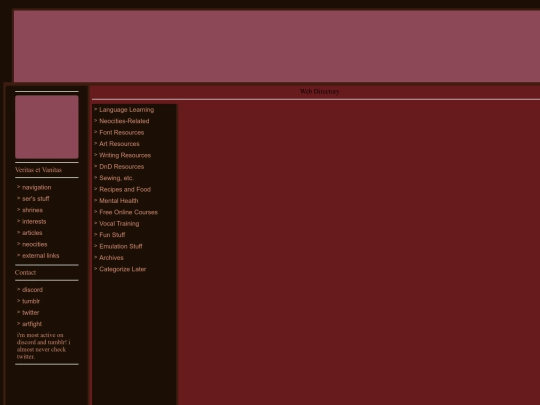
Task: Open the Neocities-Related category
Action: click(x=124, y=121)
